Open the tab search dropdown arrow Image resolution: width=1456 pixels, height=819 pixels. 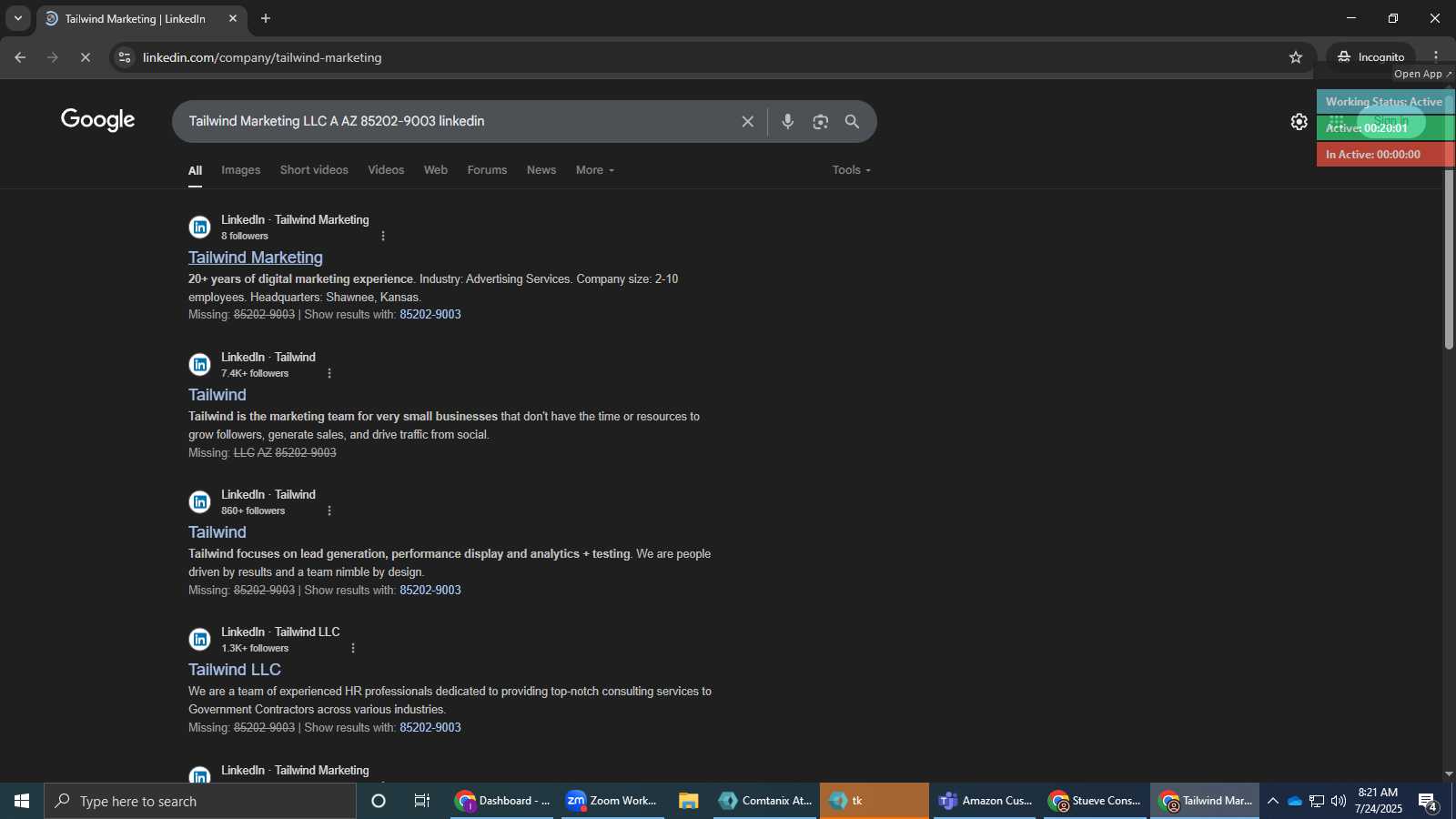tap(17, 18)
